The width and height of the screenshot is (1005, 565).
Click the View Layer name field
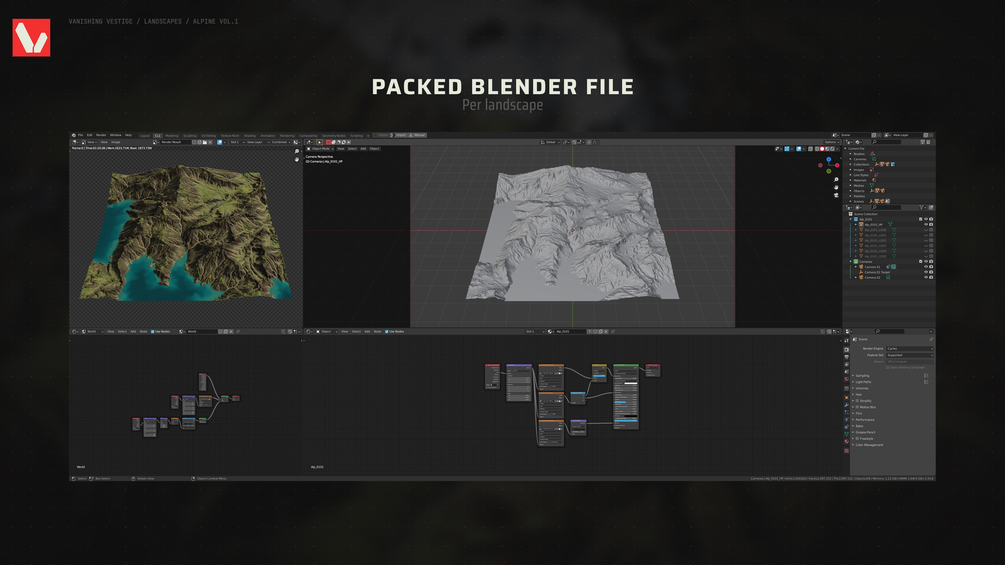[x=908, y=135]
